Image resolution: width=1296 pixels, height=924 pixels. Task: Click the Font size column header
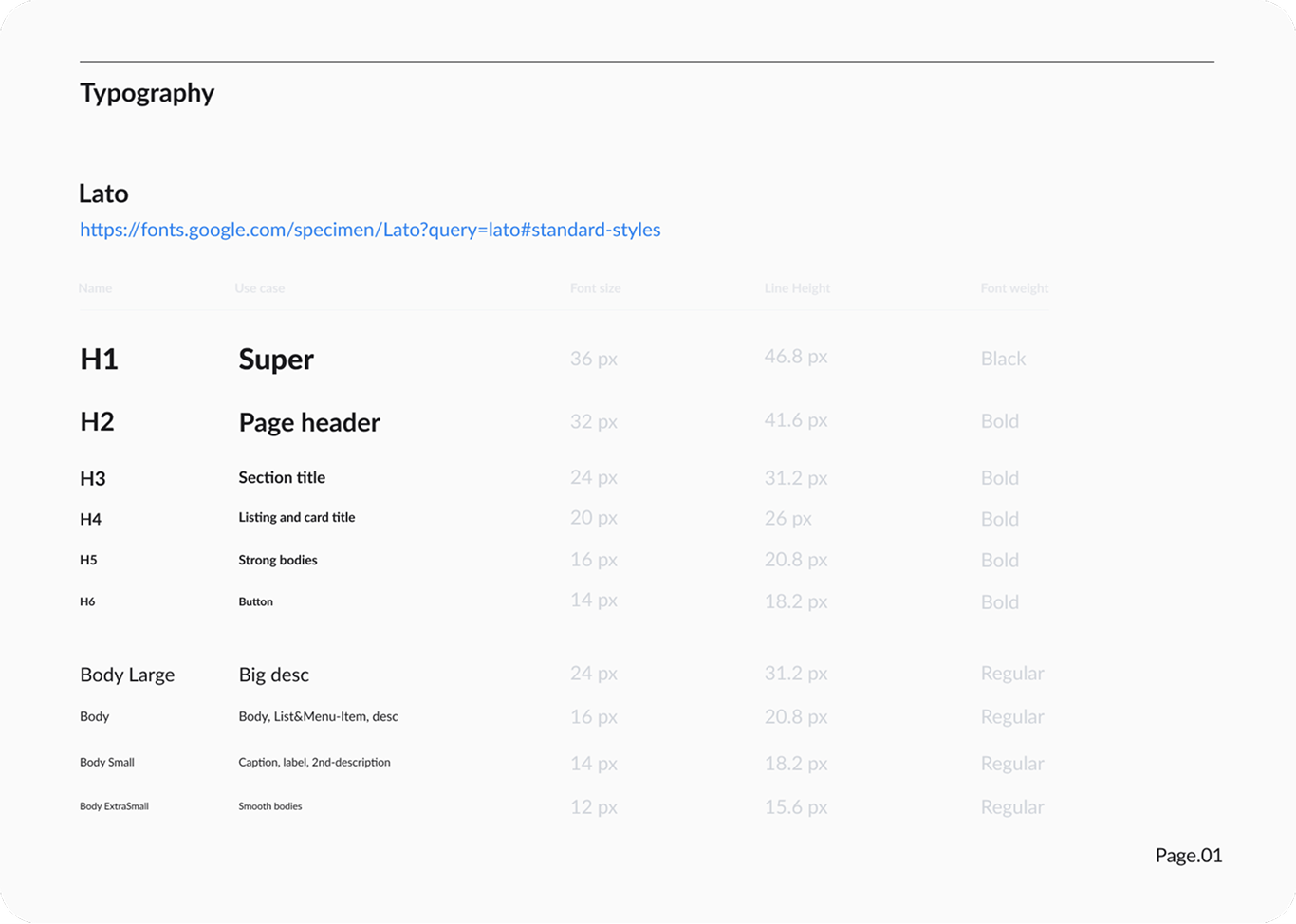click(595, 288)
